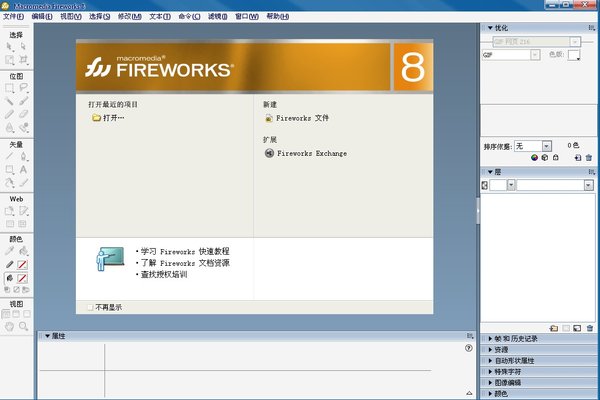Select the Paint Bucket tool
The image size is (600, 400).
pyautogui.click(x=23, y=251)
